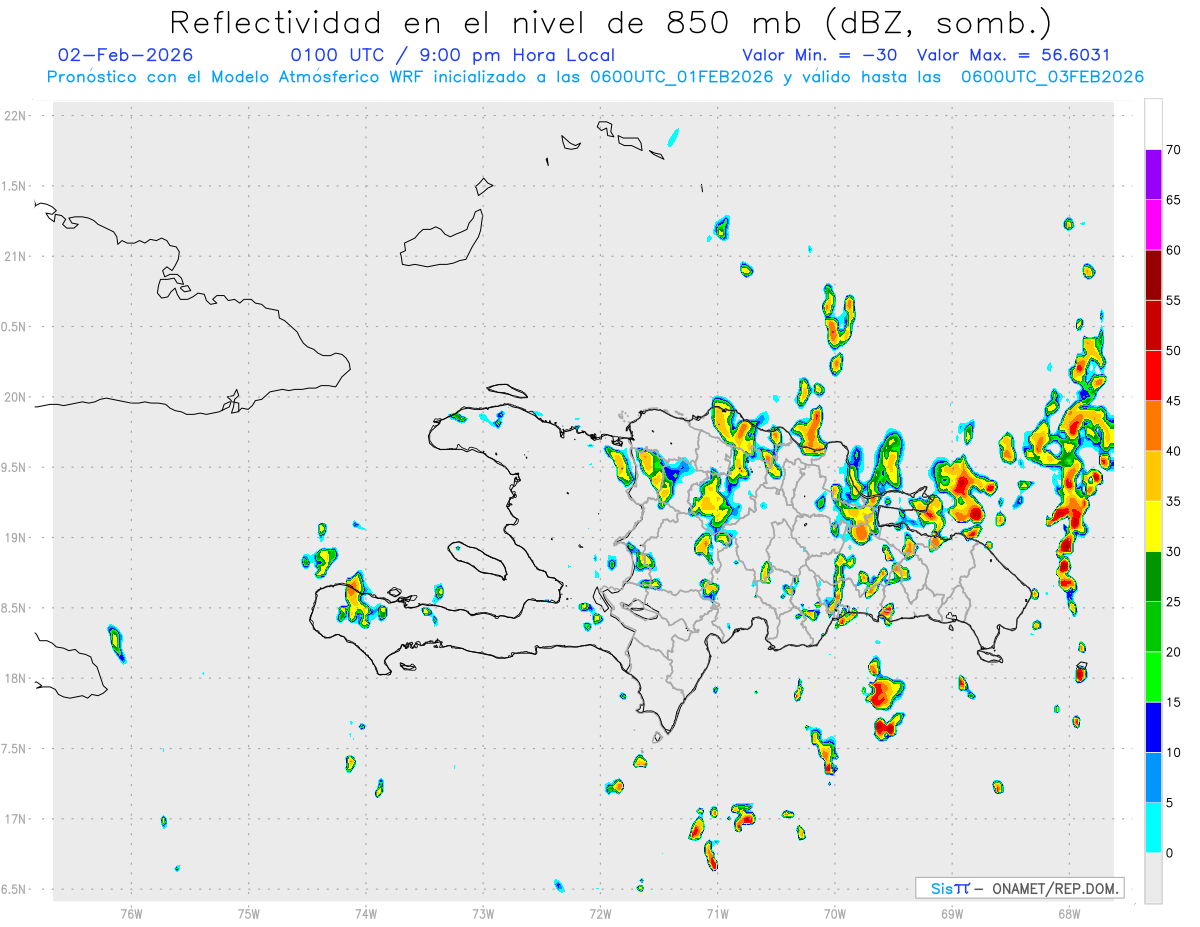Click the latitude axis label "18N"

point(17,678)
